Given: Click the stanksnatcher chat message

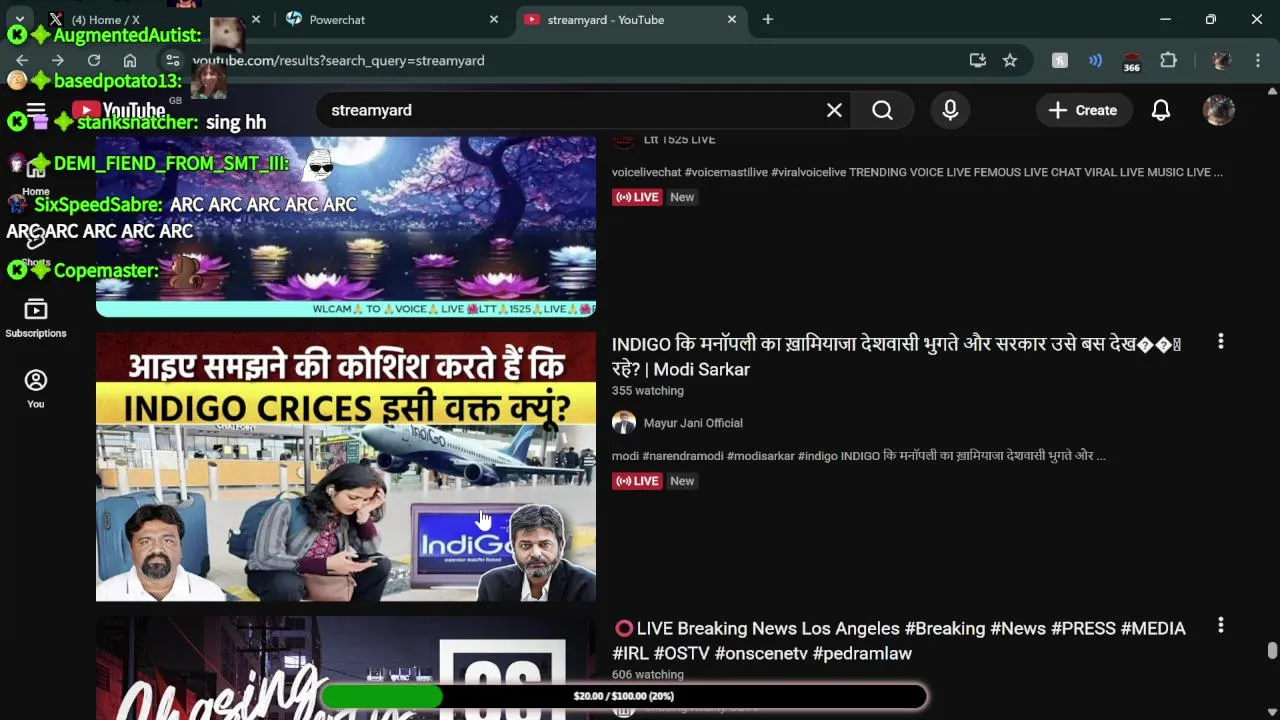Looking at the screenshot, I should (x=236, y=122).
